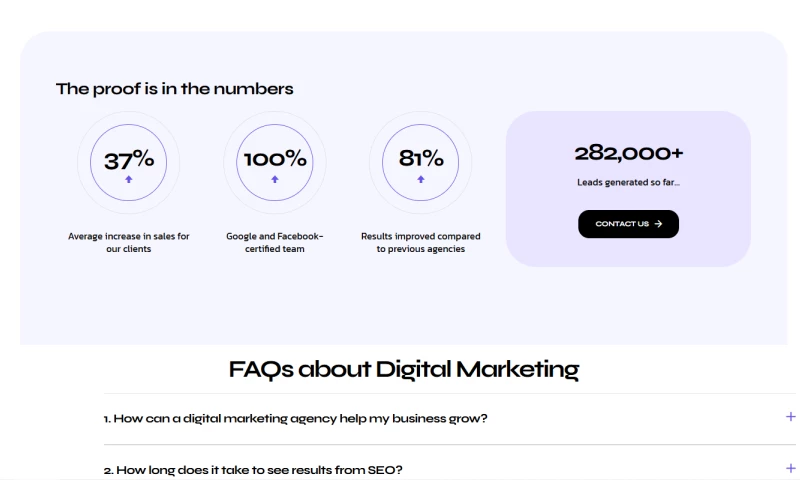This screenshot has height=480, width=800.
Task: Click the 100% circular stat
Action: (x=275, y=160)
